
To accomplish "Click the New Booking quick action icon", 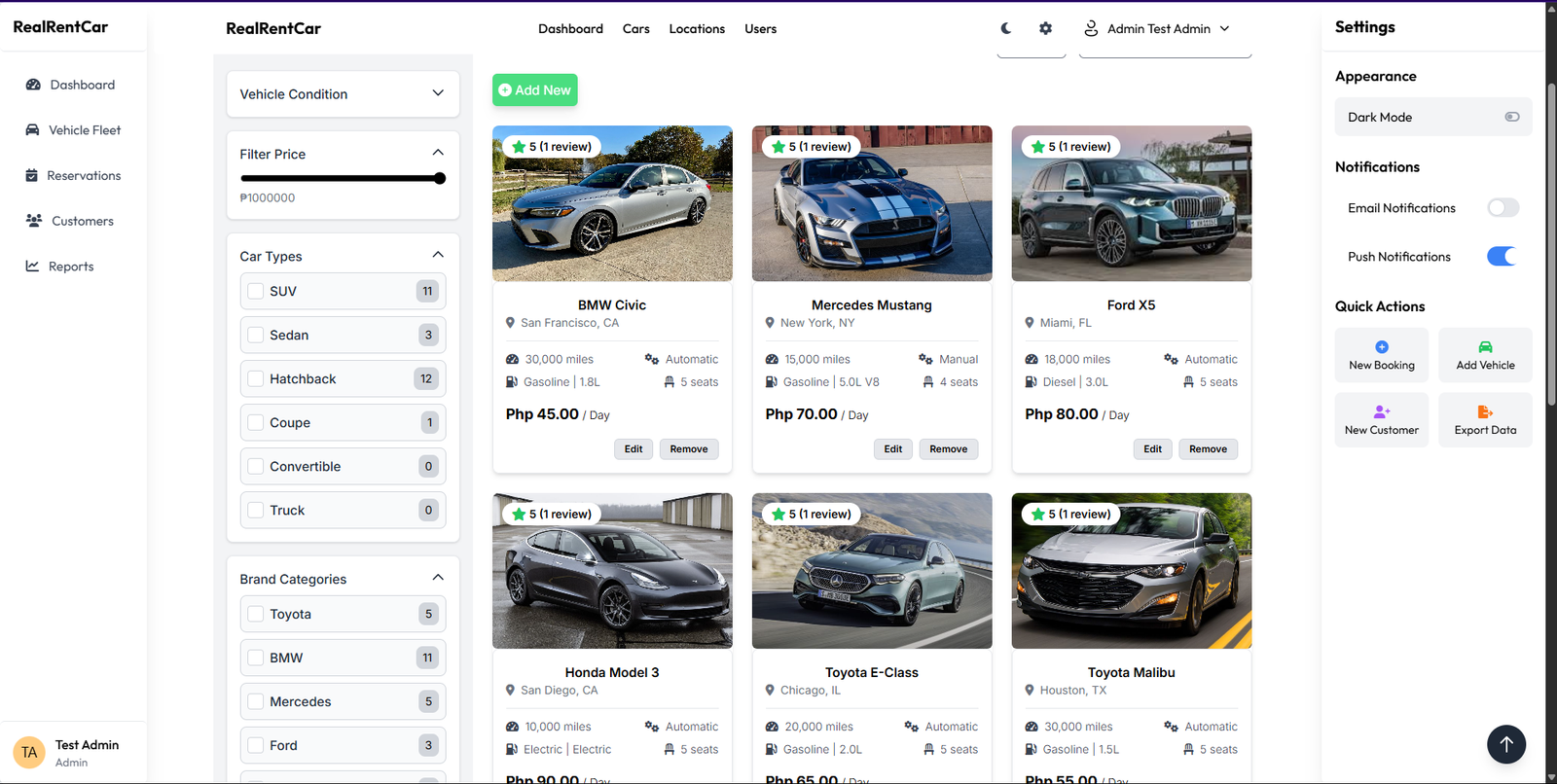I will tap(1381, 347).
